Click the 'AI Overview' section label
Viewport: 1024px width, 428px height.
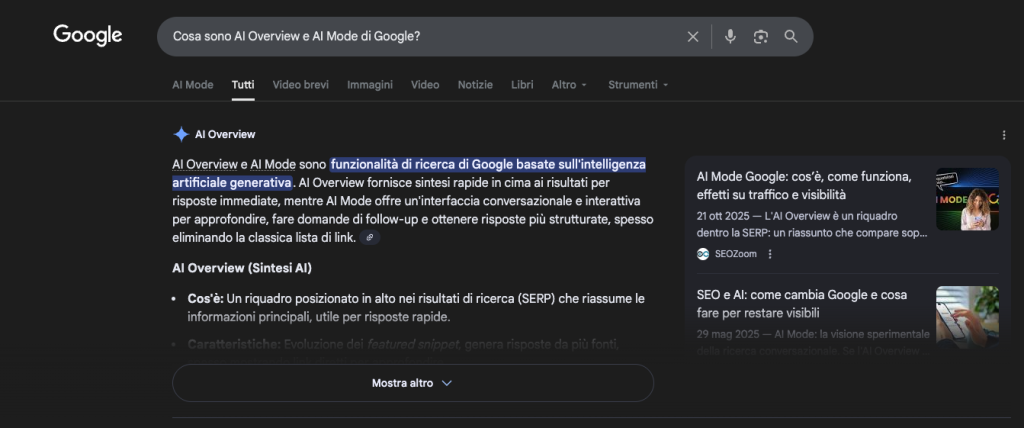click(225, 135)
